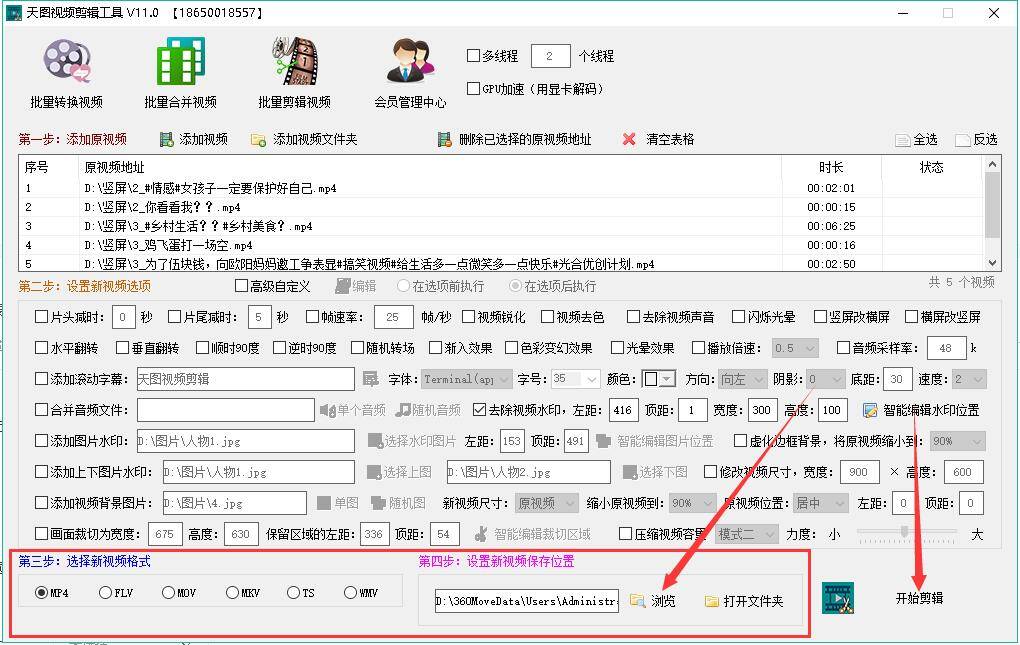This screenshot has width=1020, height=645.
Task: Click the font picker icon after scrolling text field
Action: [x=370, y=379]
